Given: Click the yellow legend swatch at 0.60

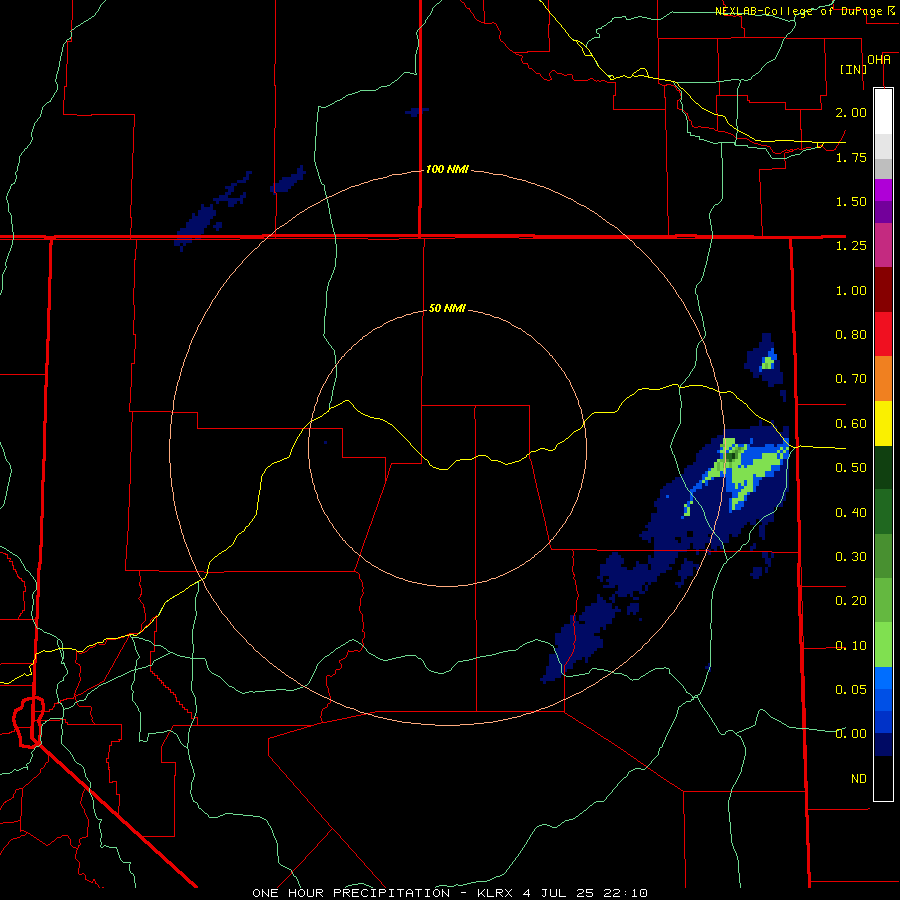Looking at the screenshot, I should click(x=883, y=424).
